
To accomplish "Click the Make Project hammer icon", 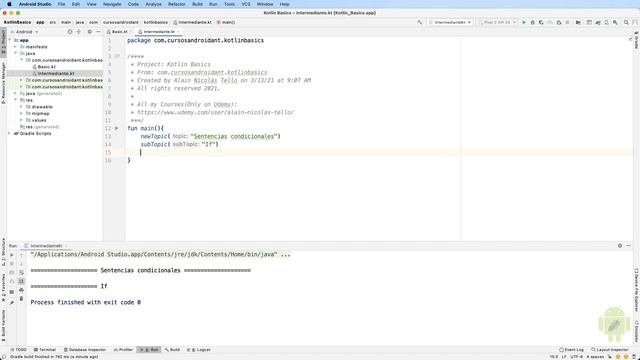I will coord(420,22).
